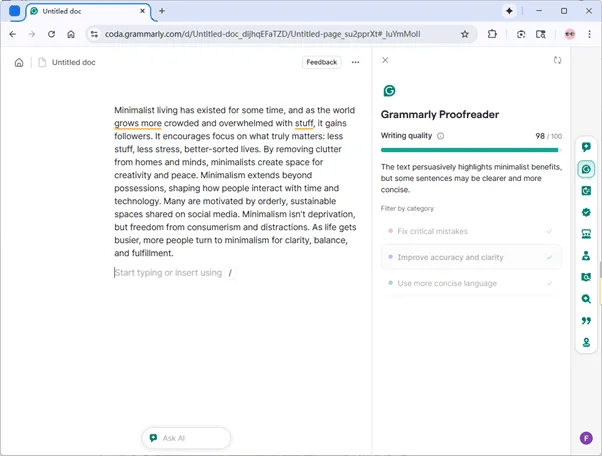Click the sparkle icon in title bar
This screenshot has height=456, width=602.
[509, 11]
